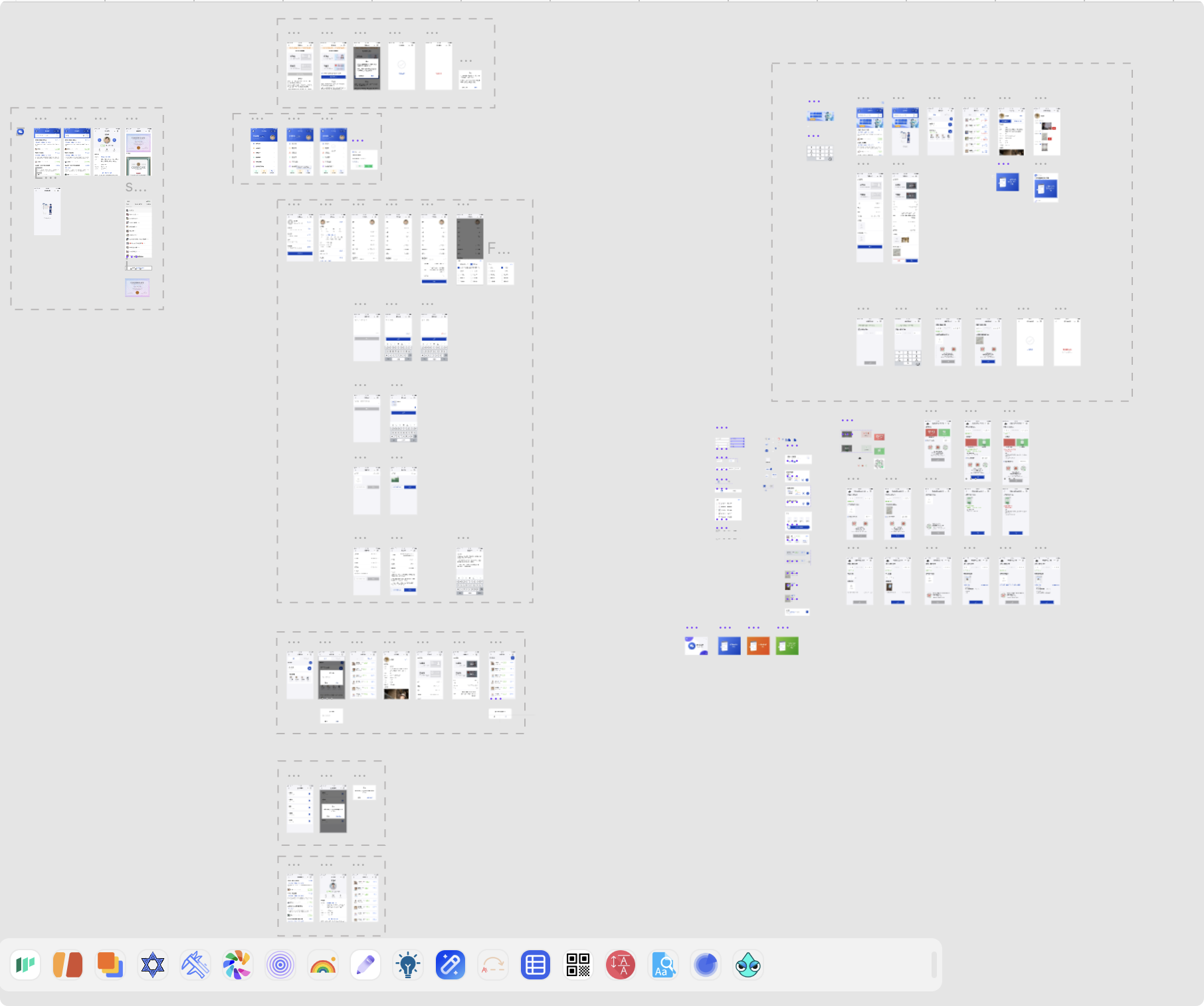
Task: Select the green QR code tile symbol
Action: (x=879, y=464)
